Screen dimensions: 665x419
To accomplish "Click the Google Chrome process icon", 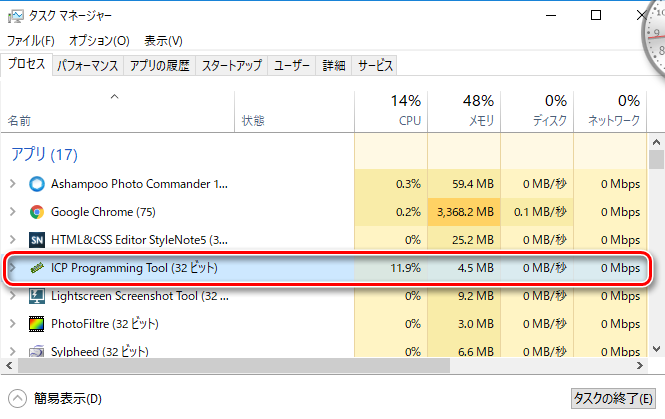I will [x=37, y=212].
